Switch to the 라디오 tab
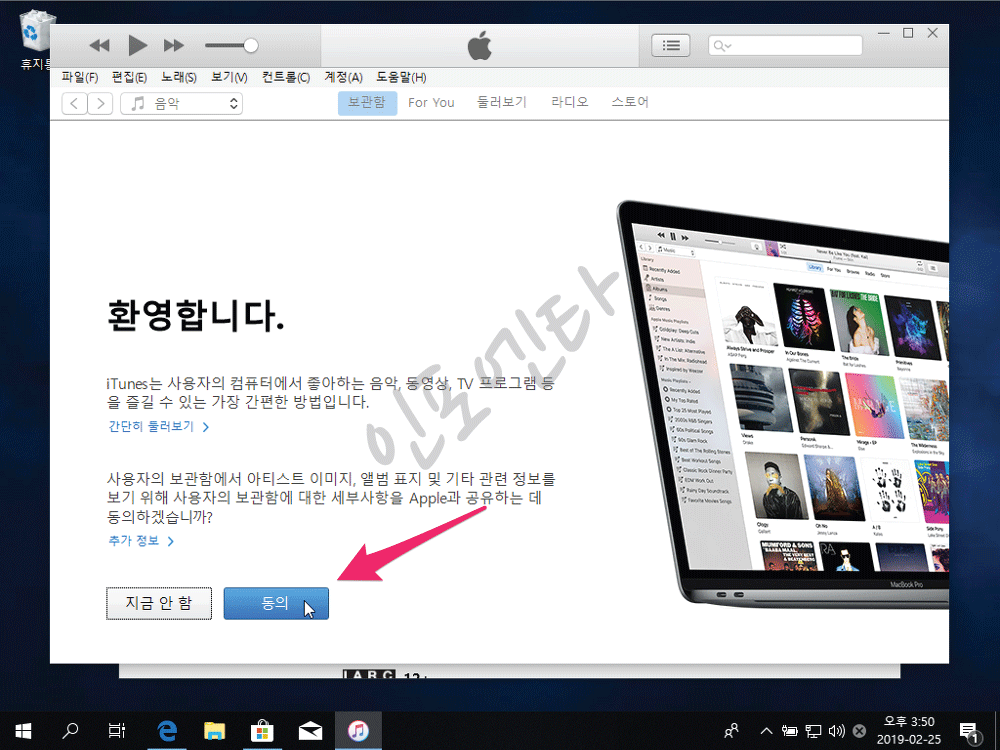1000x750 pixels. [x=570, y=102]
